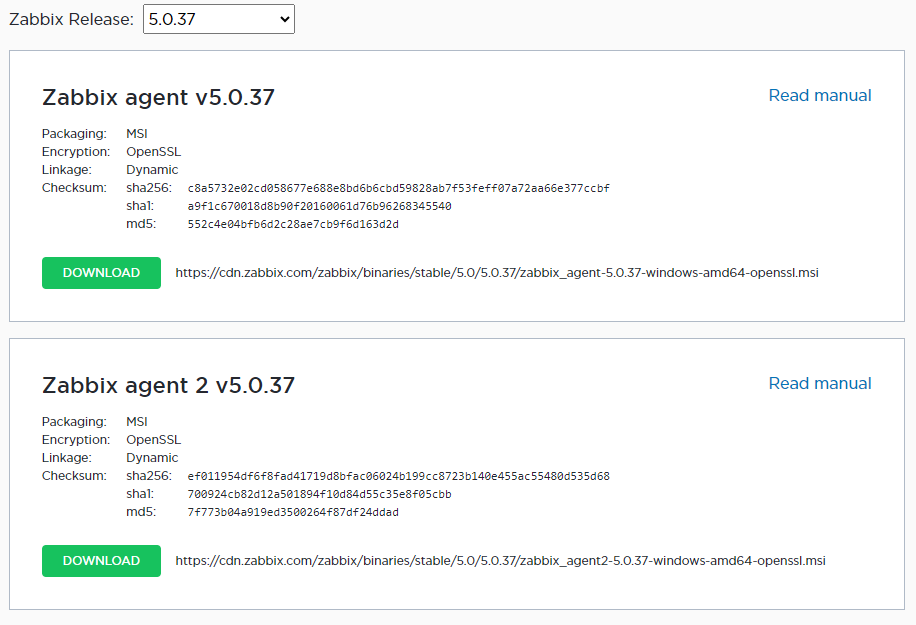The image size is (916, 625).
Task: Select sha1 checksum 700924cb82d12a501894f10d84d55c35e8f05cbb
Action: point(320,494)
